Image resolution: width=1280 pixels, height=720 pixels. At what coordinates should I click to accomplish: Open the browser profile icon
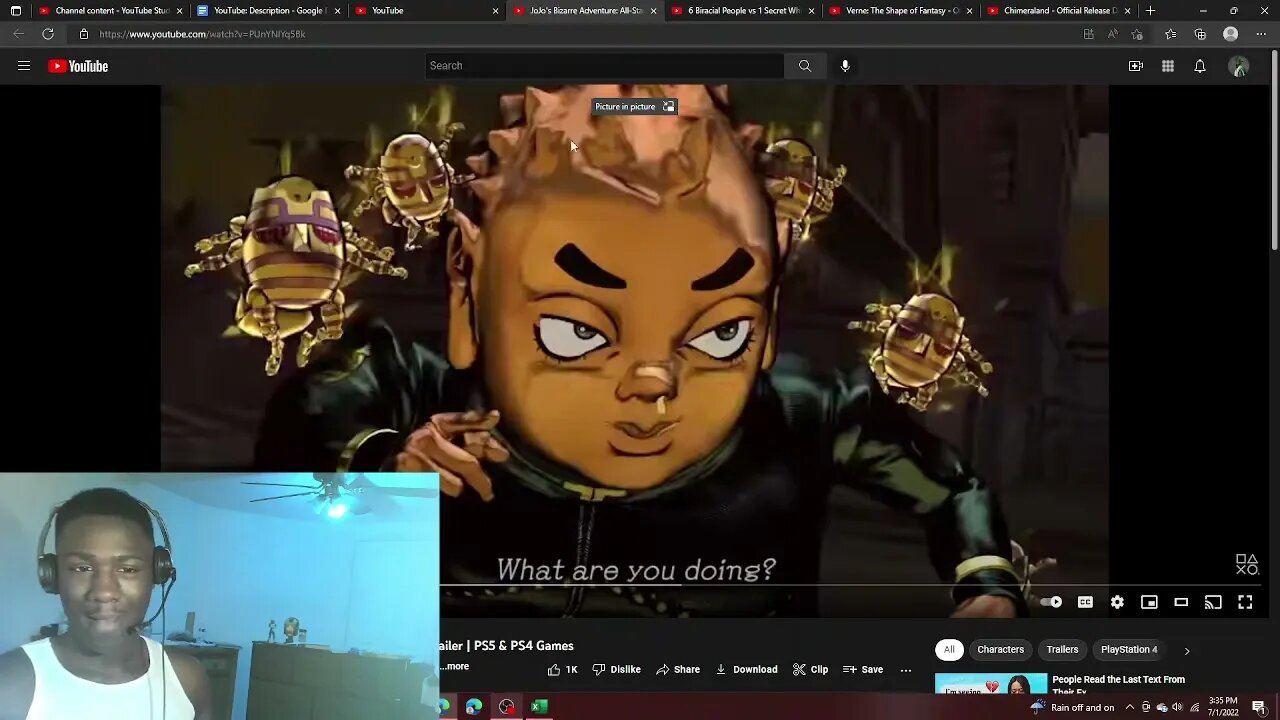tap(1231, 34)
